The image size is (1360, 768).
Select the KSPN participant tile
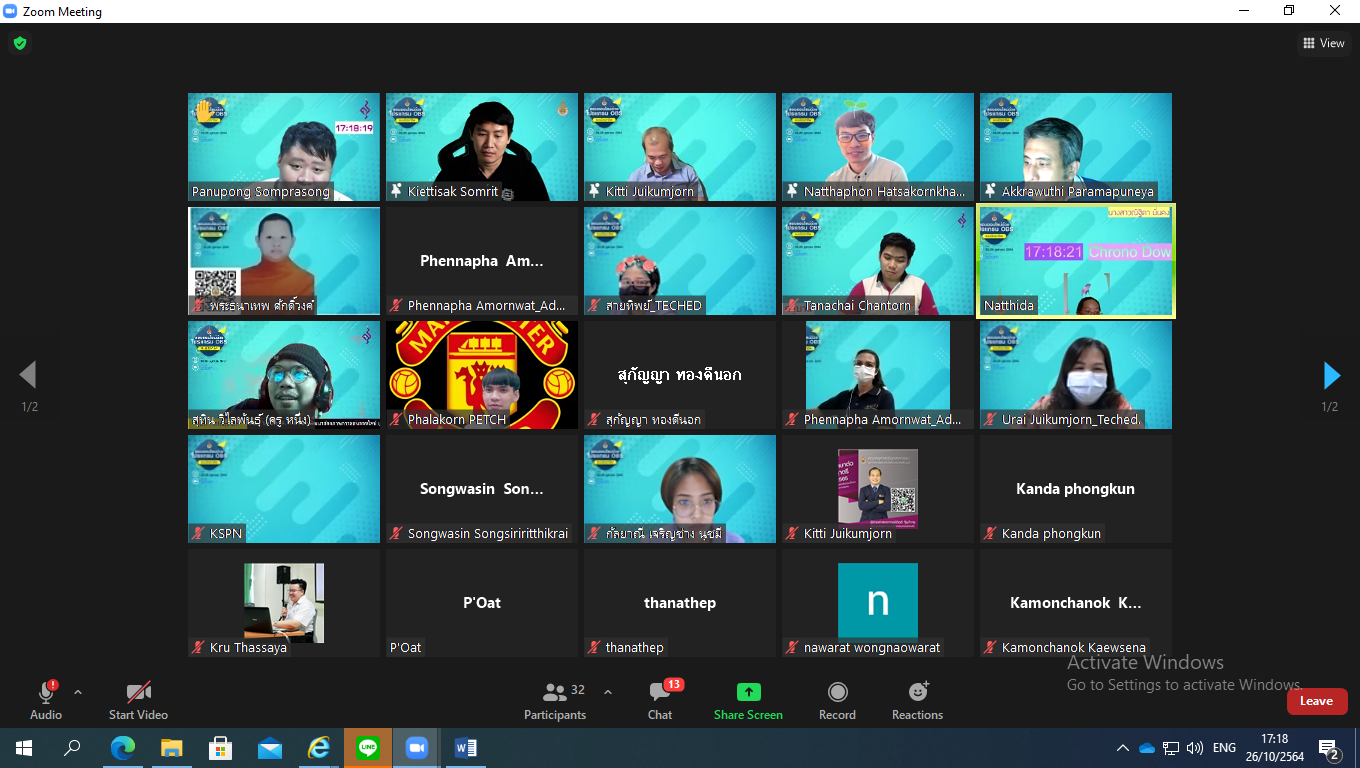[284, 489]
